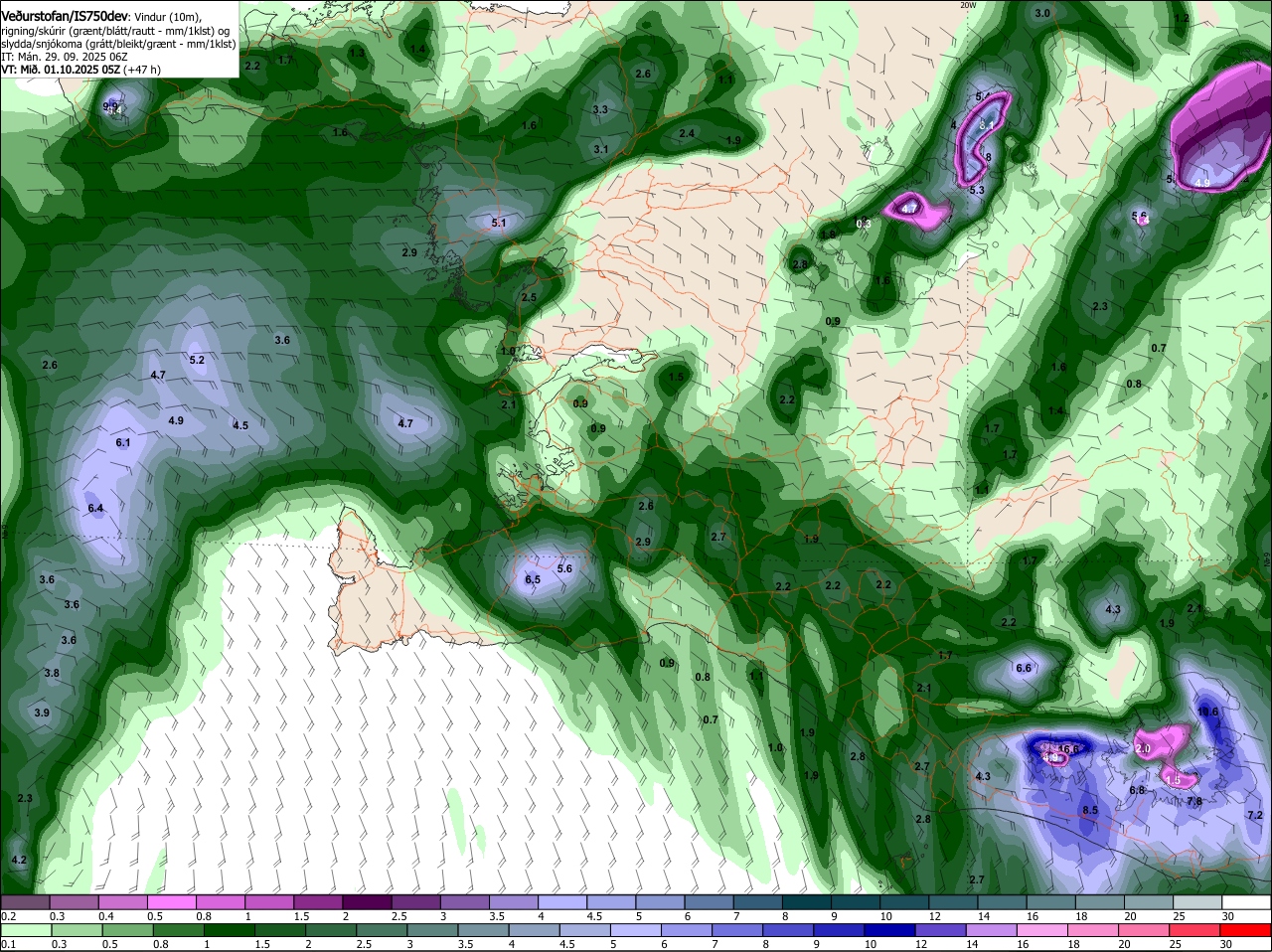Click the red 30 swatch in the rain legend
Image resolution: width=1272 pixels, height=952 pixels.
[1247, 930]
